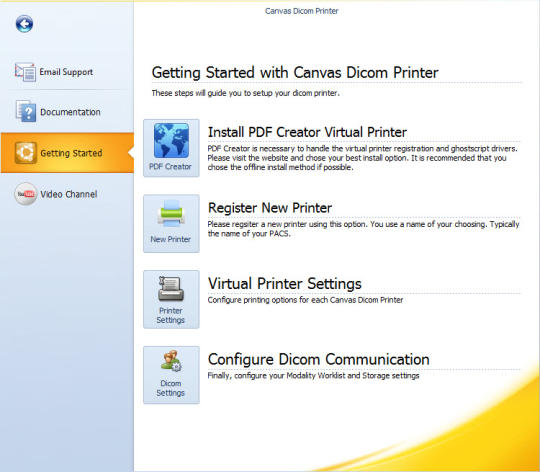Click the New Printer button

point(171,223)
